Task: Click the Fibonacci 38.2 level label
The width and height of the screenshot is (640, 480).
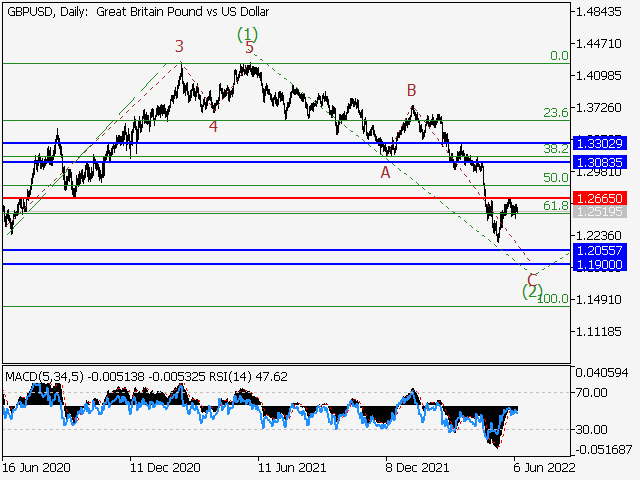Action: tap(556, 149)
